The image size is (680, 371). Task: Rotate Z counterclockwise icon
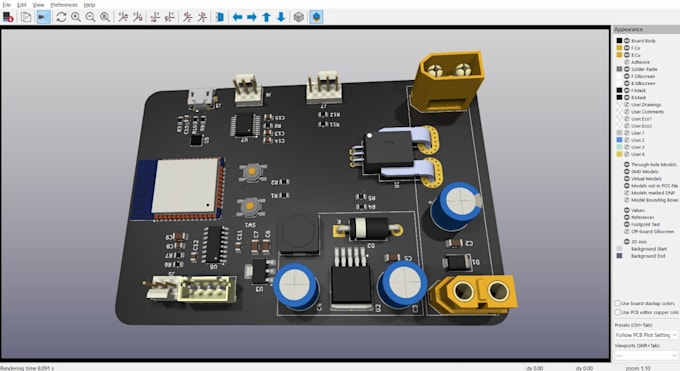[x=202, y=17]
